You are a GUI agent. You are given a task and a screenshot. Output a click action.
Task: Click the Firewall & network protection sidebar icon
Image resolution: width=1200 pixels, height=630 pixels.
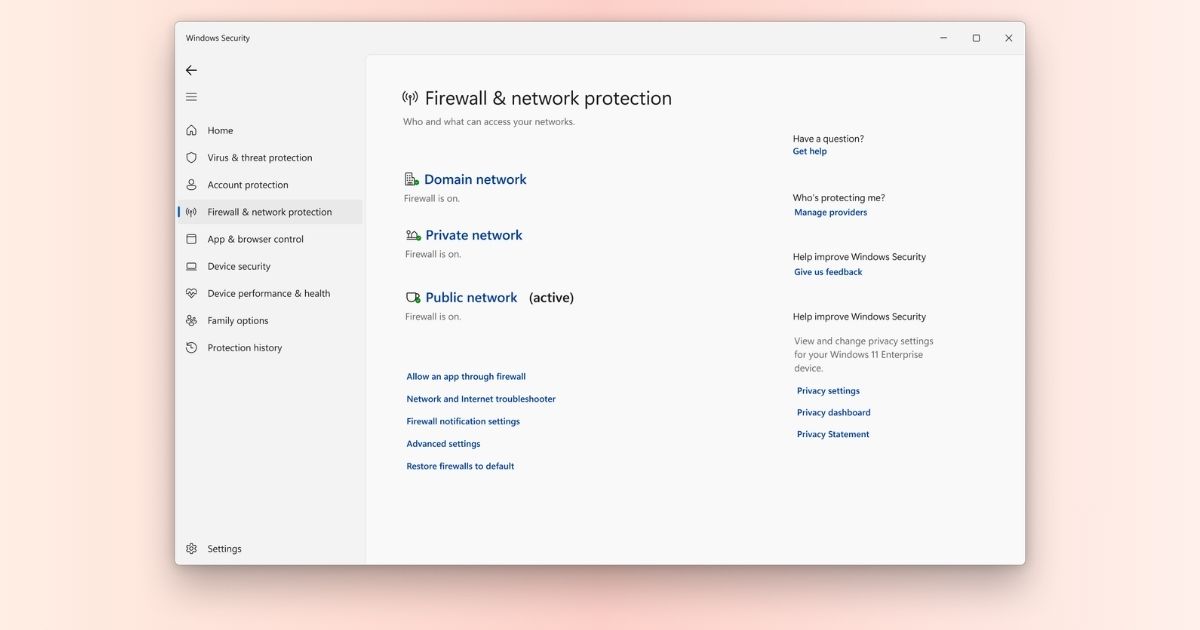pos(191,212)
